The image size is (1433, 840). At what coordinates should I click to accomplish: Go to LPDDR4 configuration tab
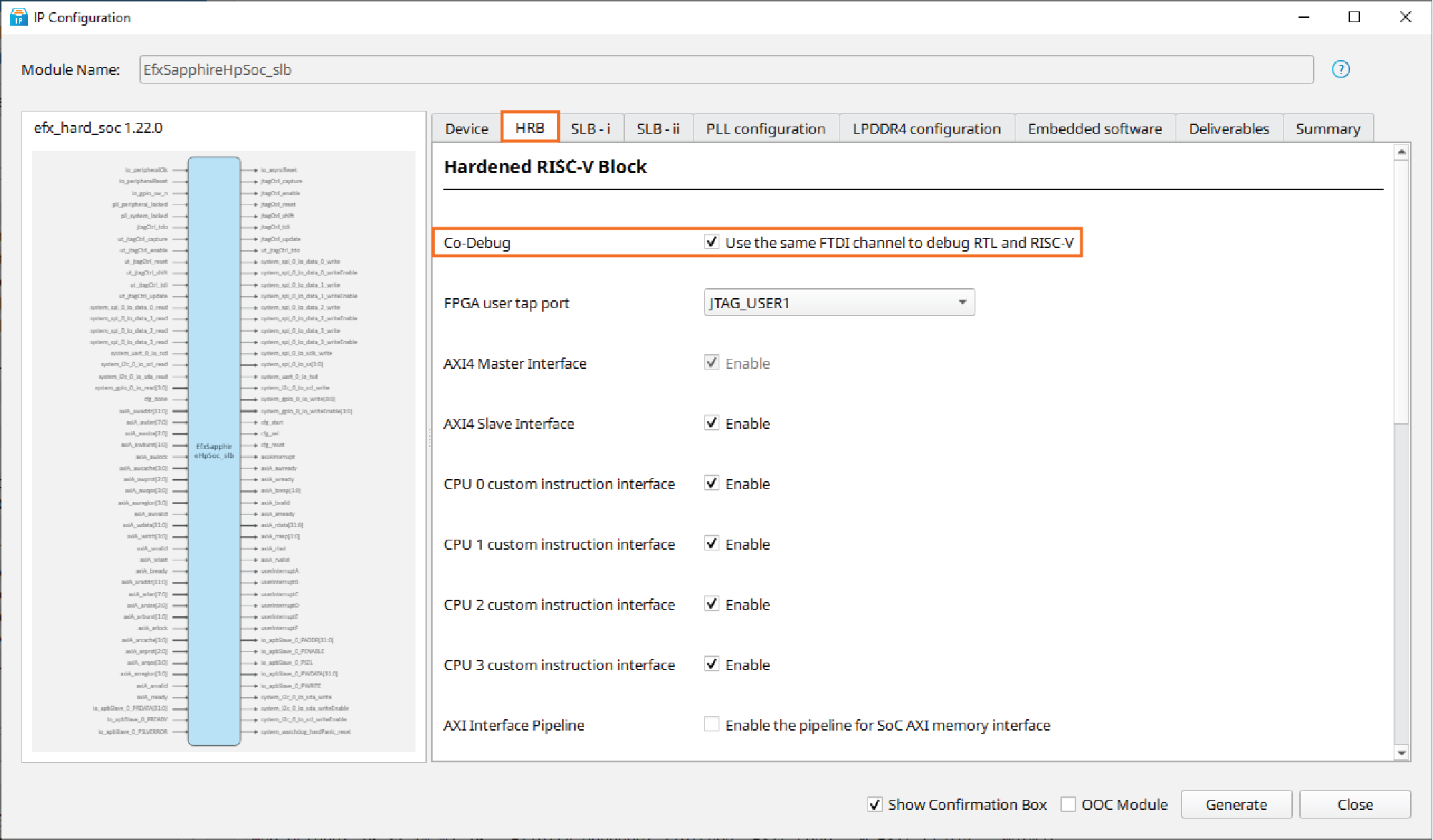pos(926,129)
